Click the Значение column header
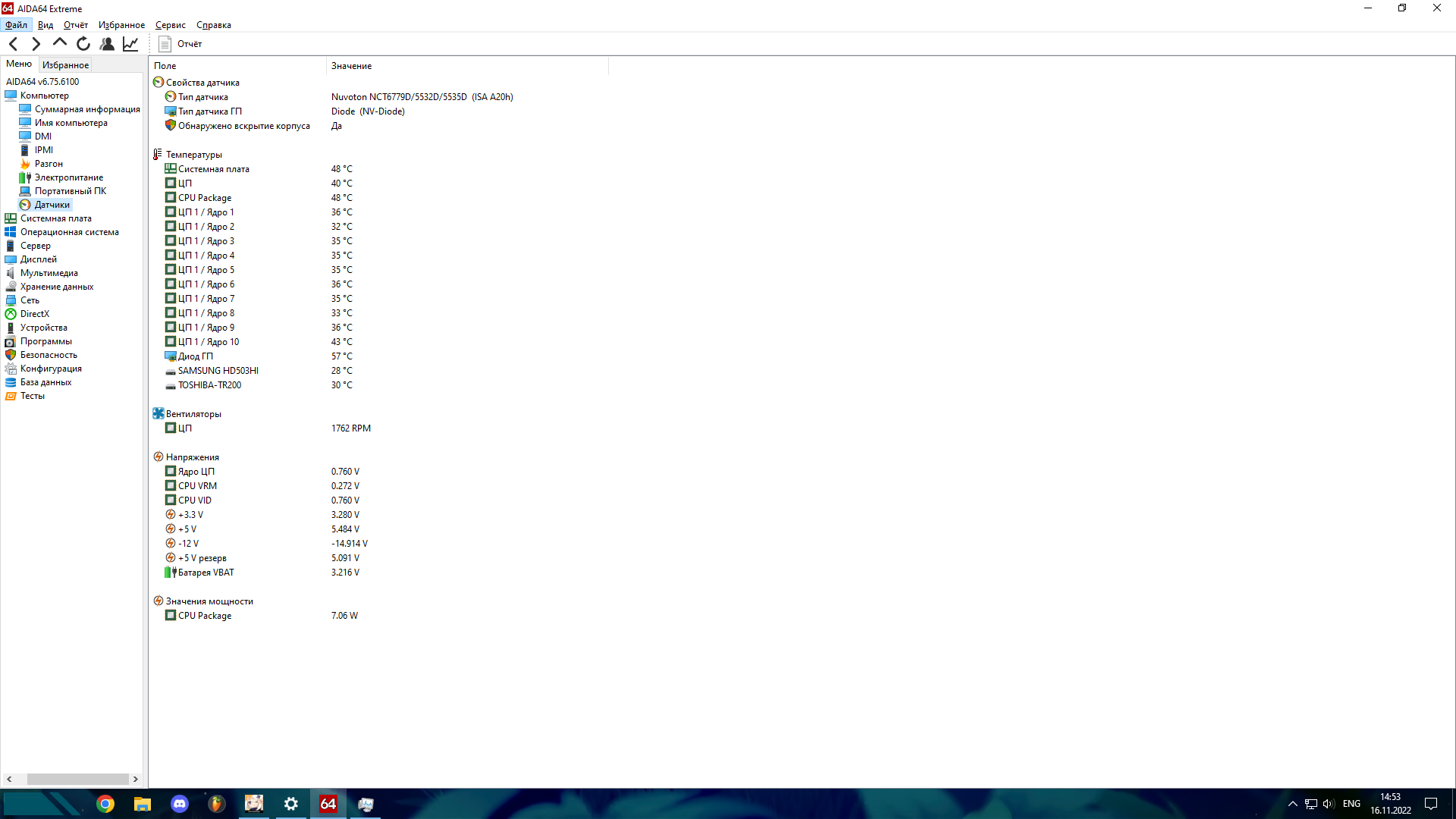Image resolution: width=1456 pixels, height=819 pixels. tap(351, 66)
